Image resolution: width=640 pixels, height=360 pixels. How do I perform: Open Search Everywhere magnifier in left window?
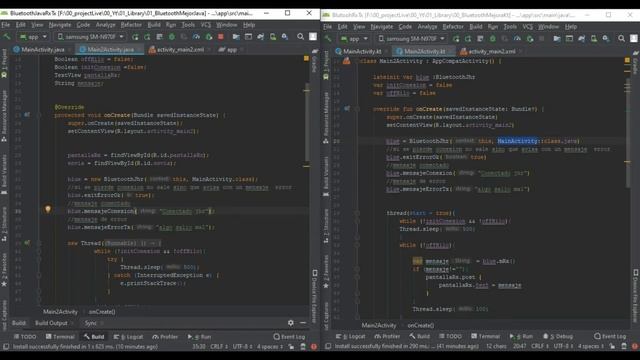(300, 37)
